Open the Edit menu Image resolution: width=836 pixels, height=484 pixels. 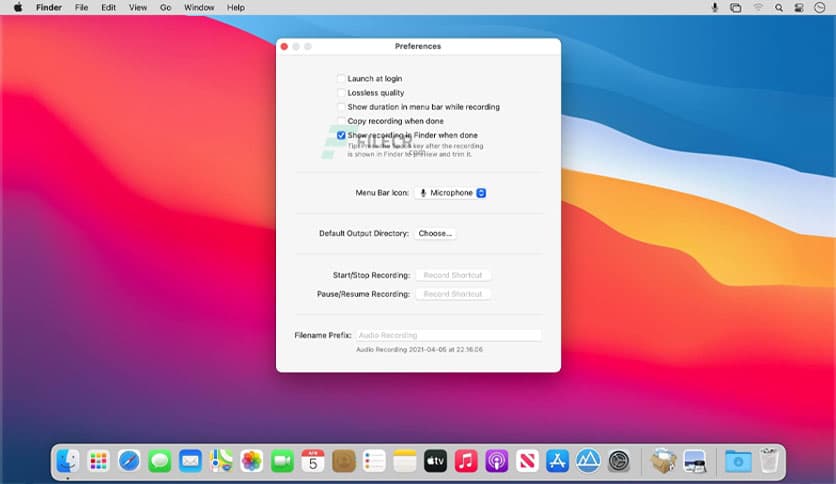(x=108, y=7)
